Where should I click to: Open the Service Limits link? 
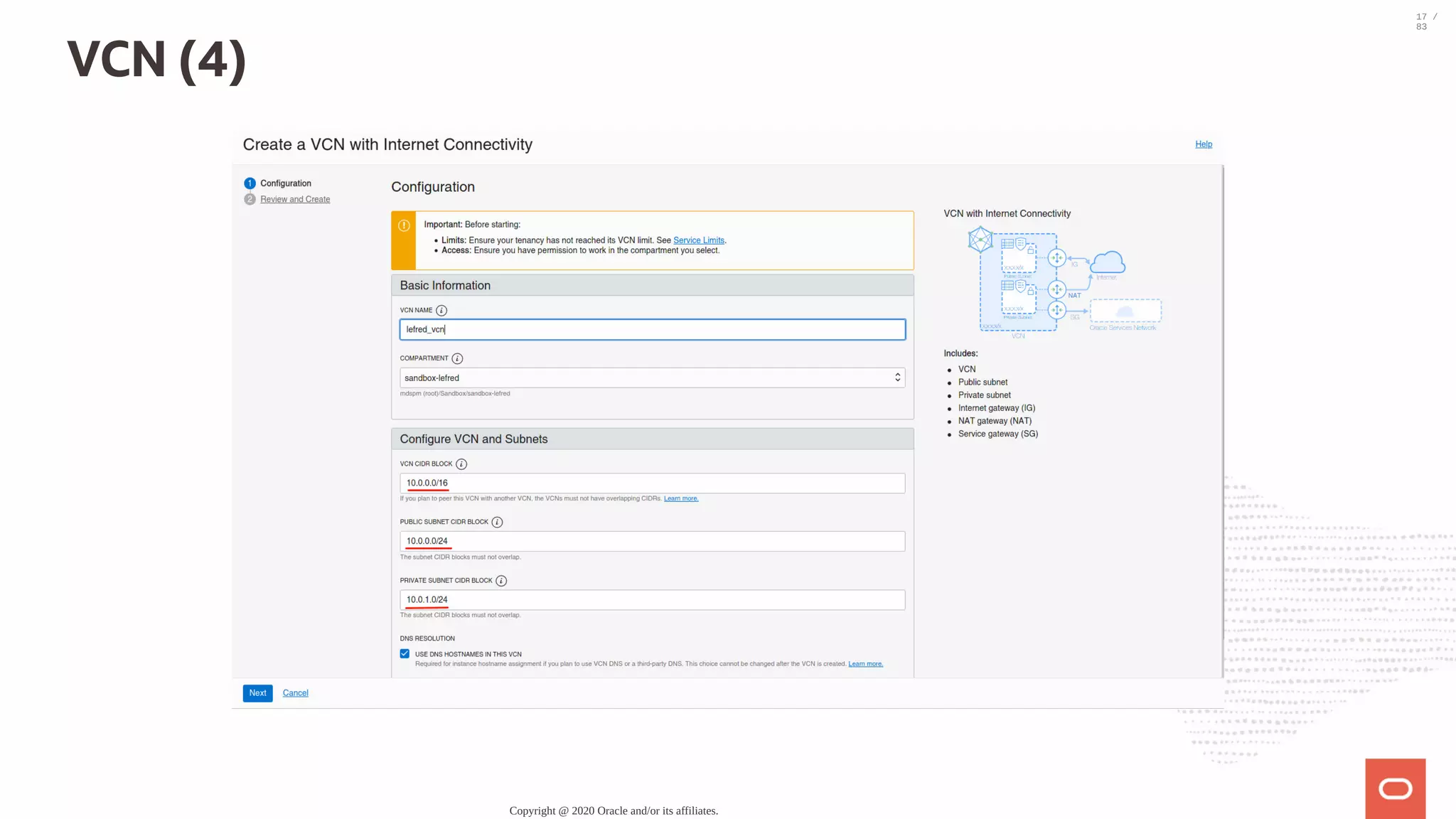(698, 240)
